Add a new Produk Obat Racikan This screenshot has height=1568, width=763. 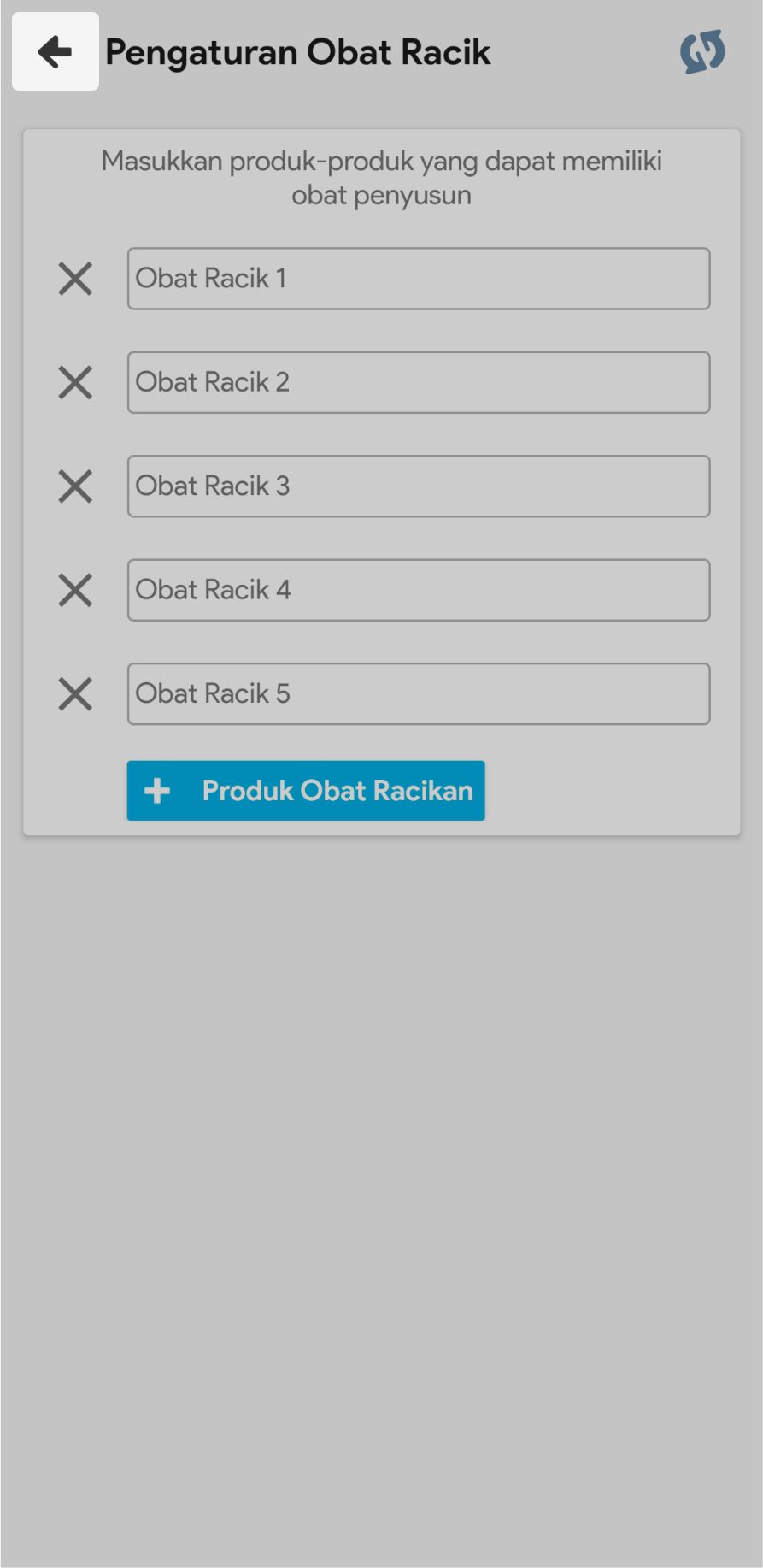point(306,791)
